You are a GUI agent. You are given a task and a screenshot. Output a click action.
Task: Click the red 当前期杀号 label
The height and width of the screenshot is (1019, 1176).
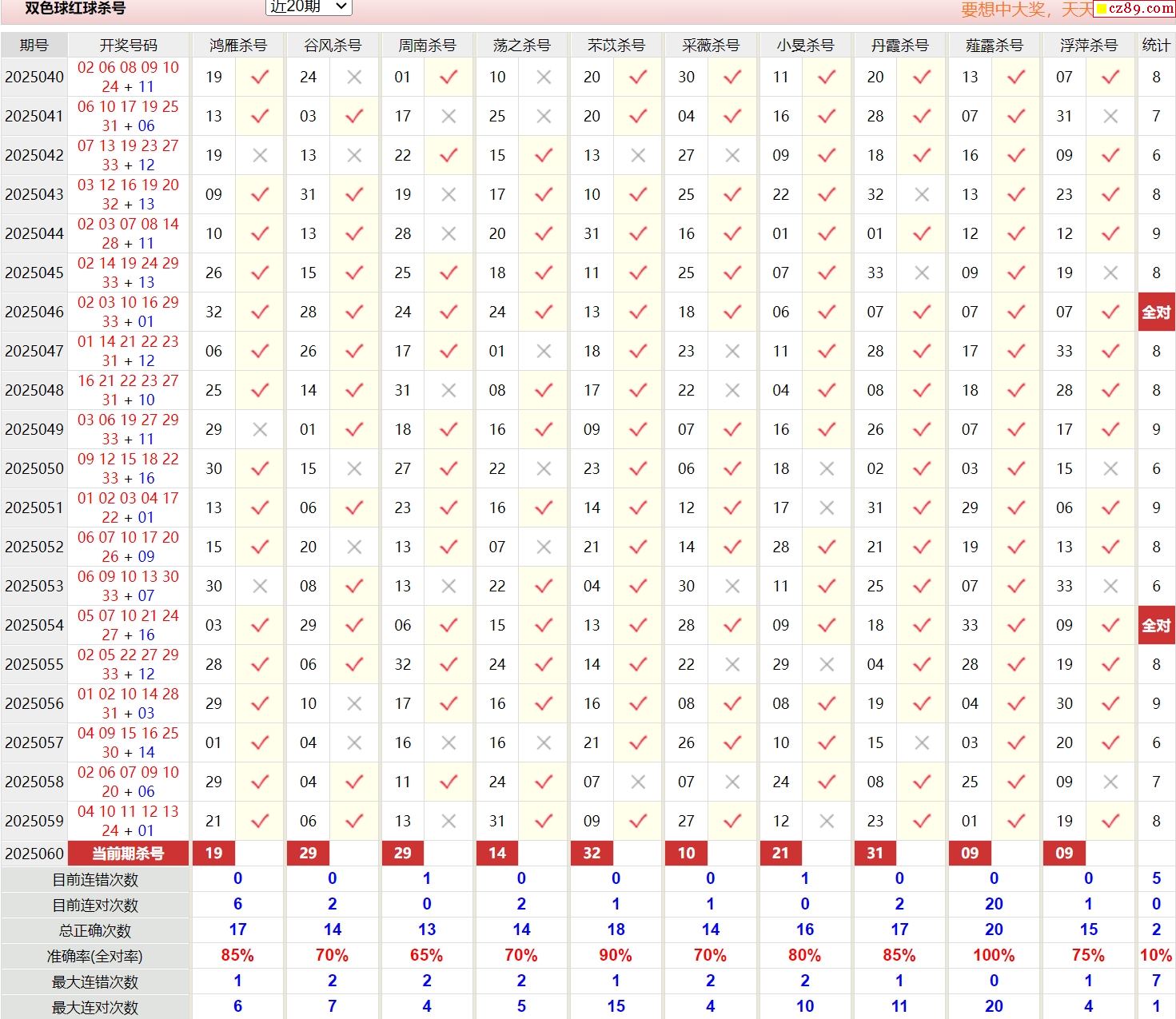pos(128,854)
